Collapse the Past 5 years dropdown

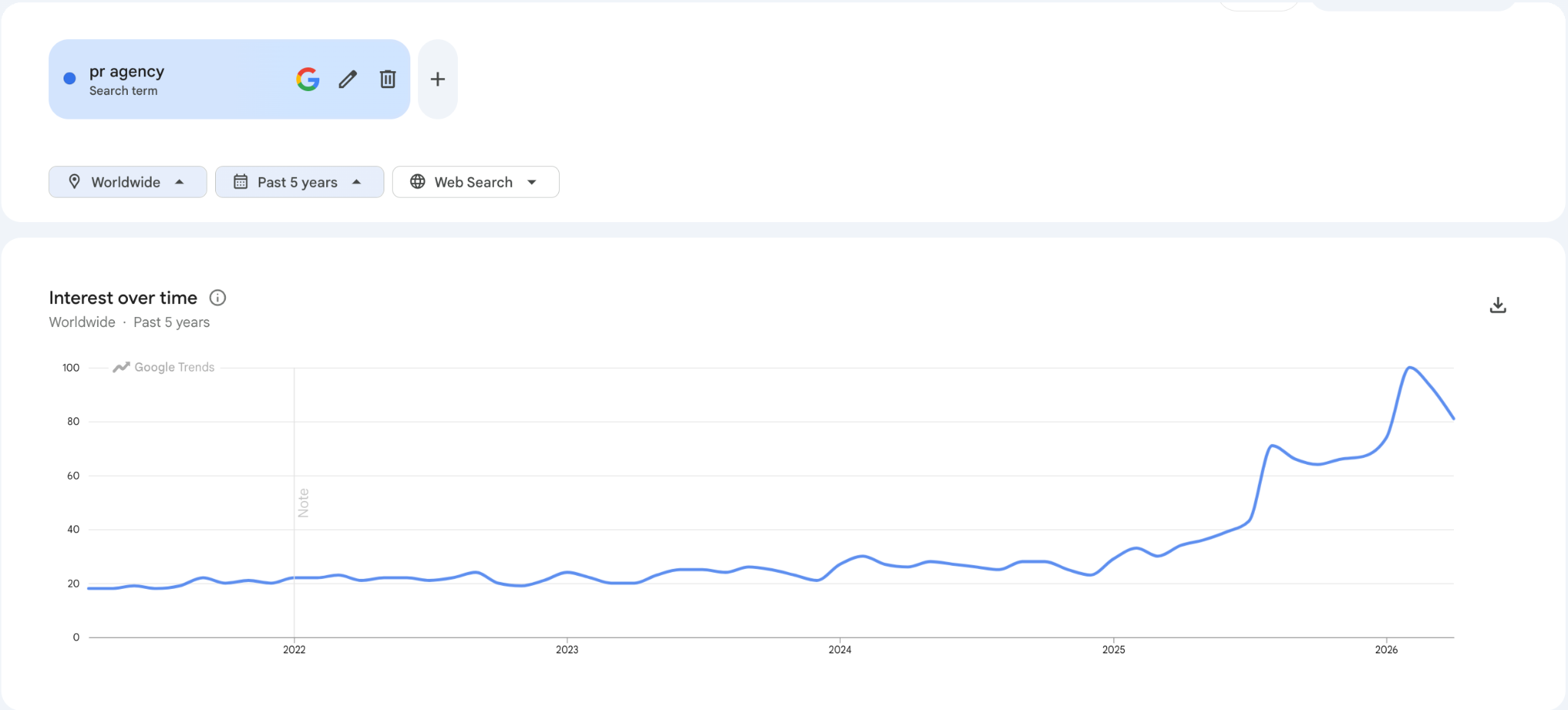357,182
